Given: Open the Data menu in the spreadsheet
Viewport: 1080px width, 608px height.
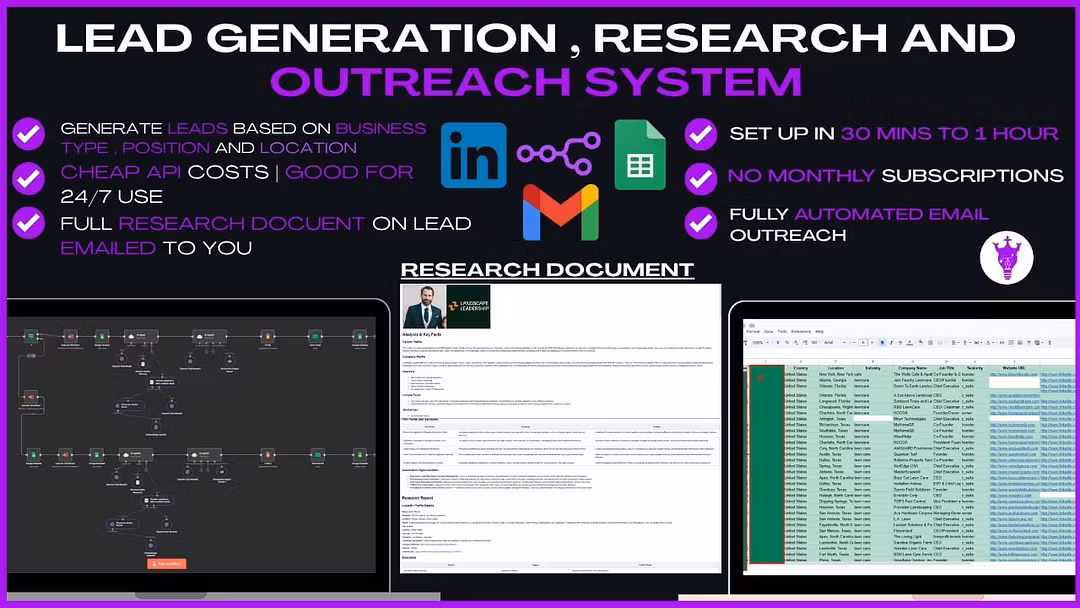Looking at the screenshot, I should tap(769, 331).
